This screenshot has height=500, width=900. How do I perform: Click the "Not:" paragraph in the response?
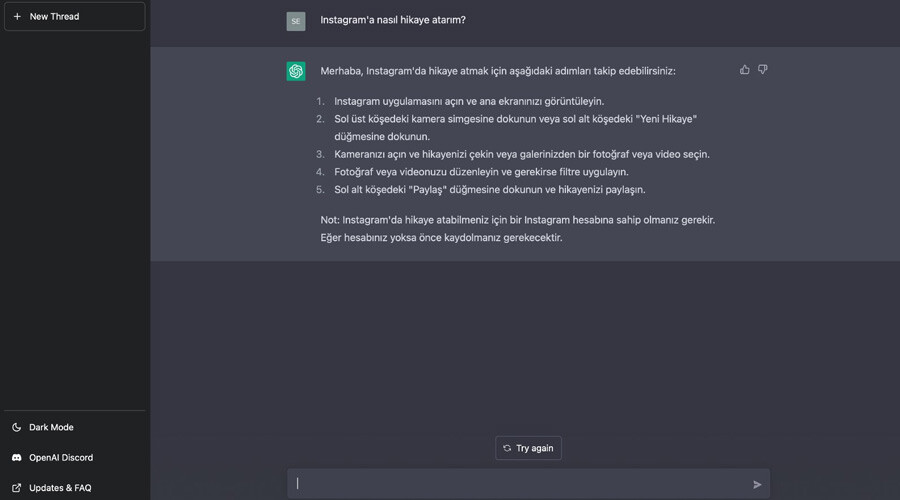517,228
